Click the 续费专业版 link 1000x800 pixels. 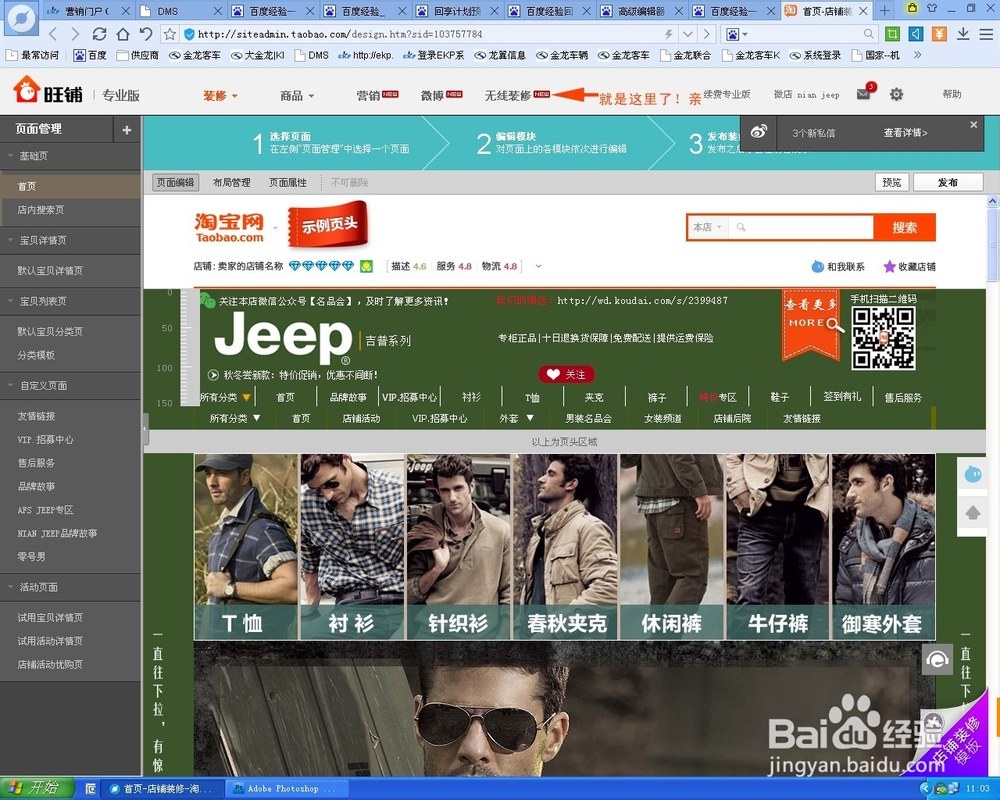pyautogui.click(x=727, y=94)
